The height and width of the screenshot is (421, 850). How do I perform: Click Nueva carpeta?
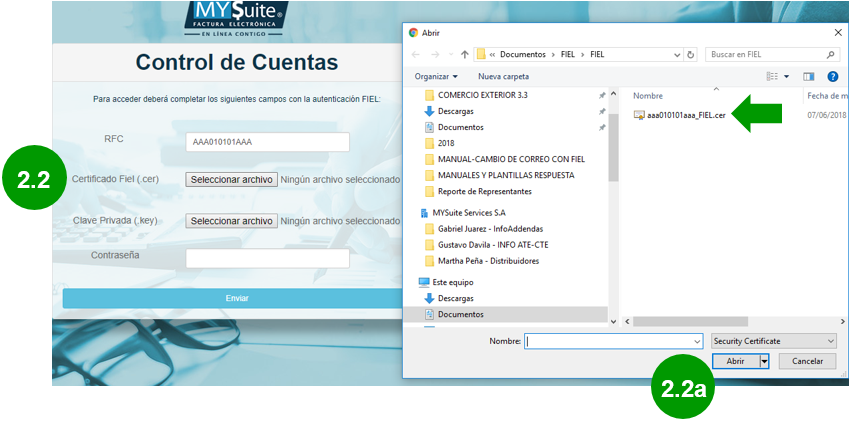point(503,76)
